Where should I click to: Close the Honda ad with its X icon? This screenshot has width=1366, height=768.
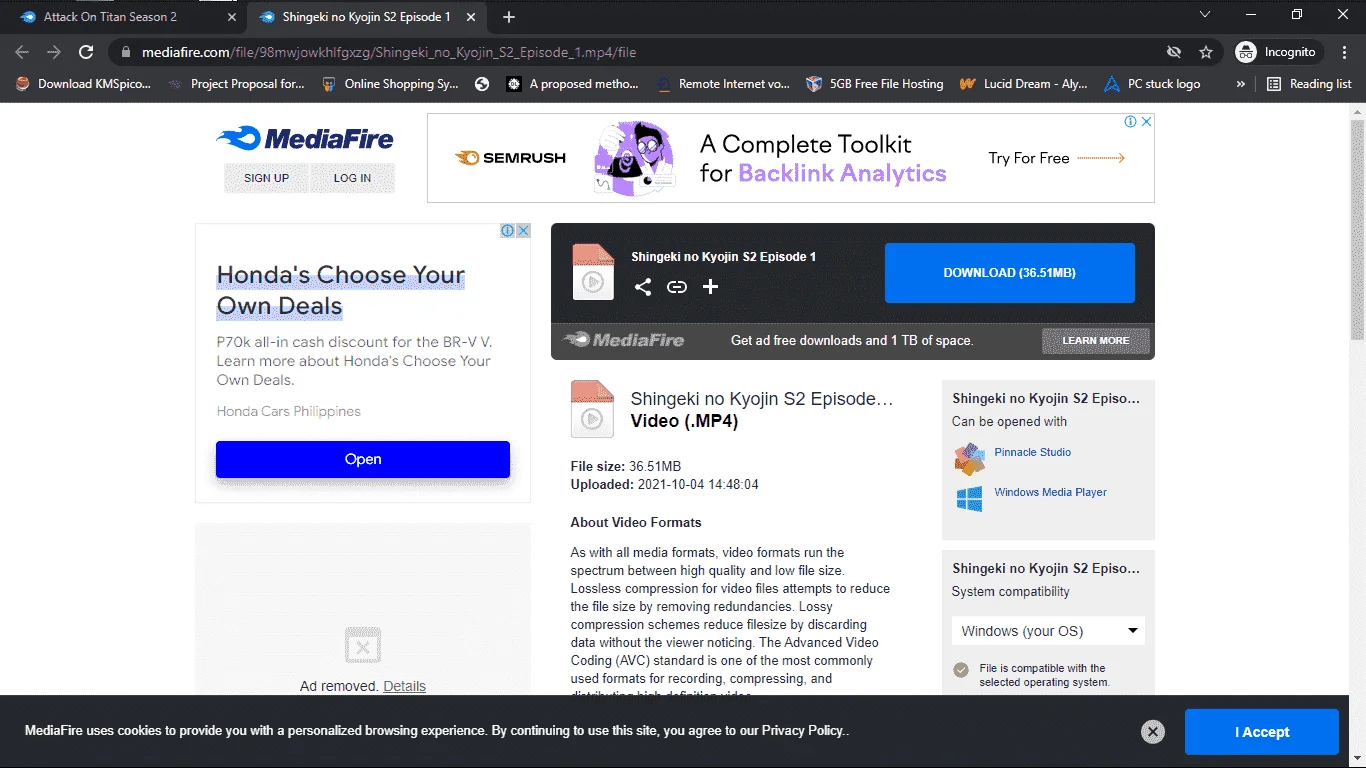click(523, 231)
